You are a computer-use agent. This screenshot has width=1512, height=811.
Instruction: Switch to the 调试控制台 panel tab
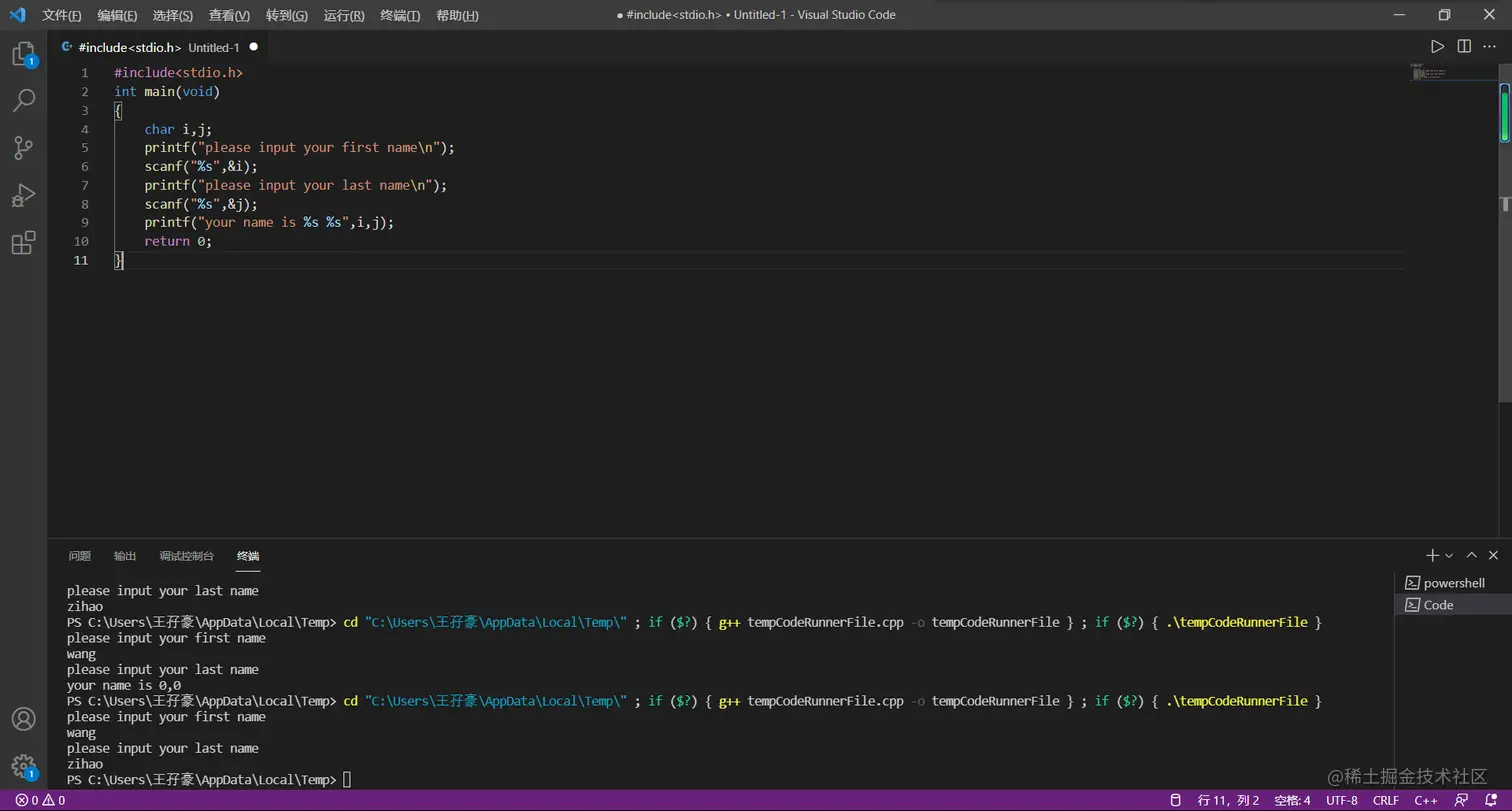pos(187,556)
